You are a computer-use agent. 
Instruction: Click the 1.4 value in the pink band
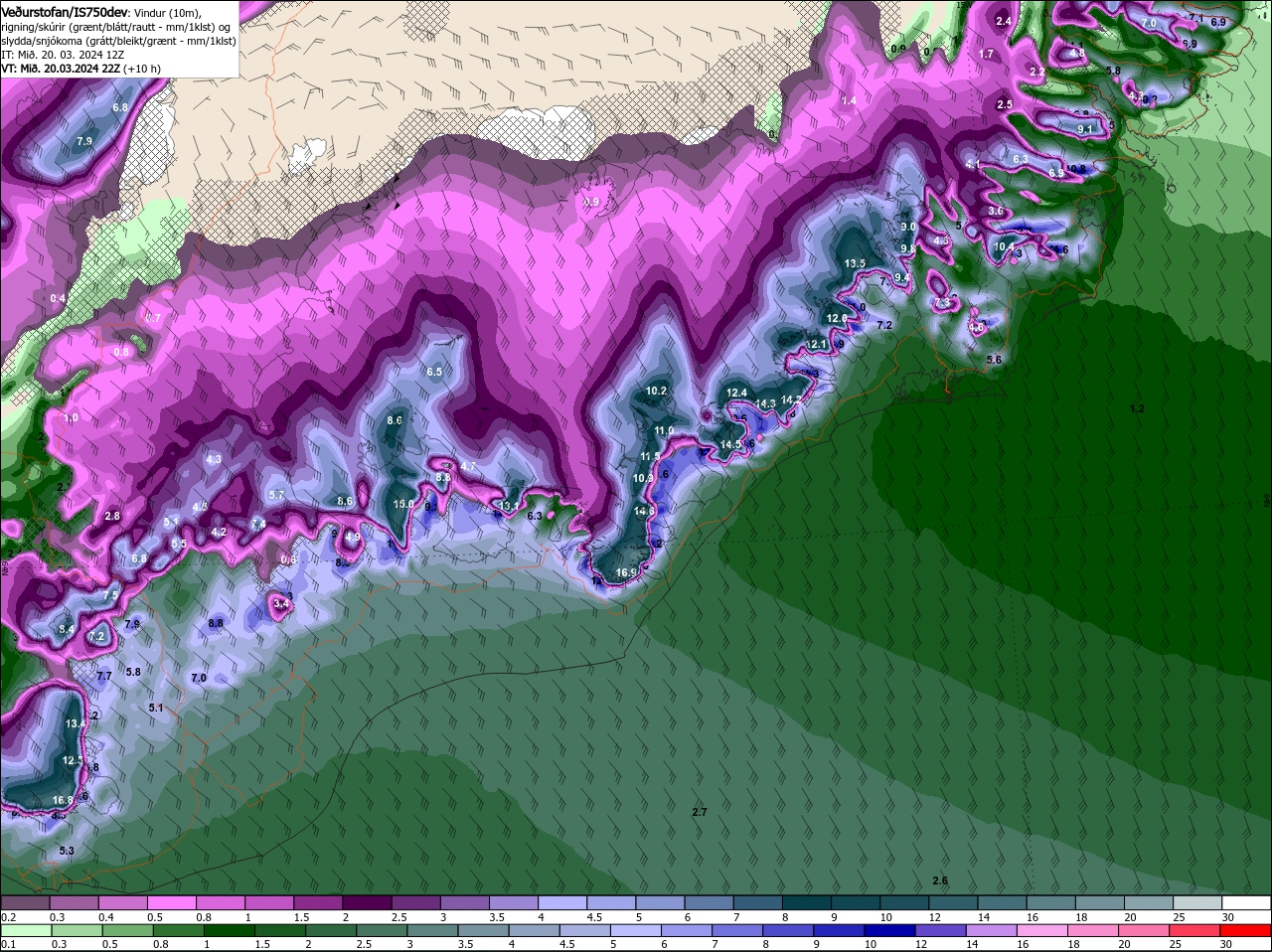tap(849, 101)
